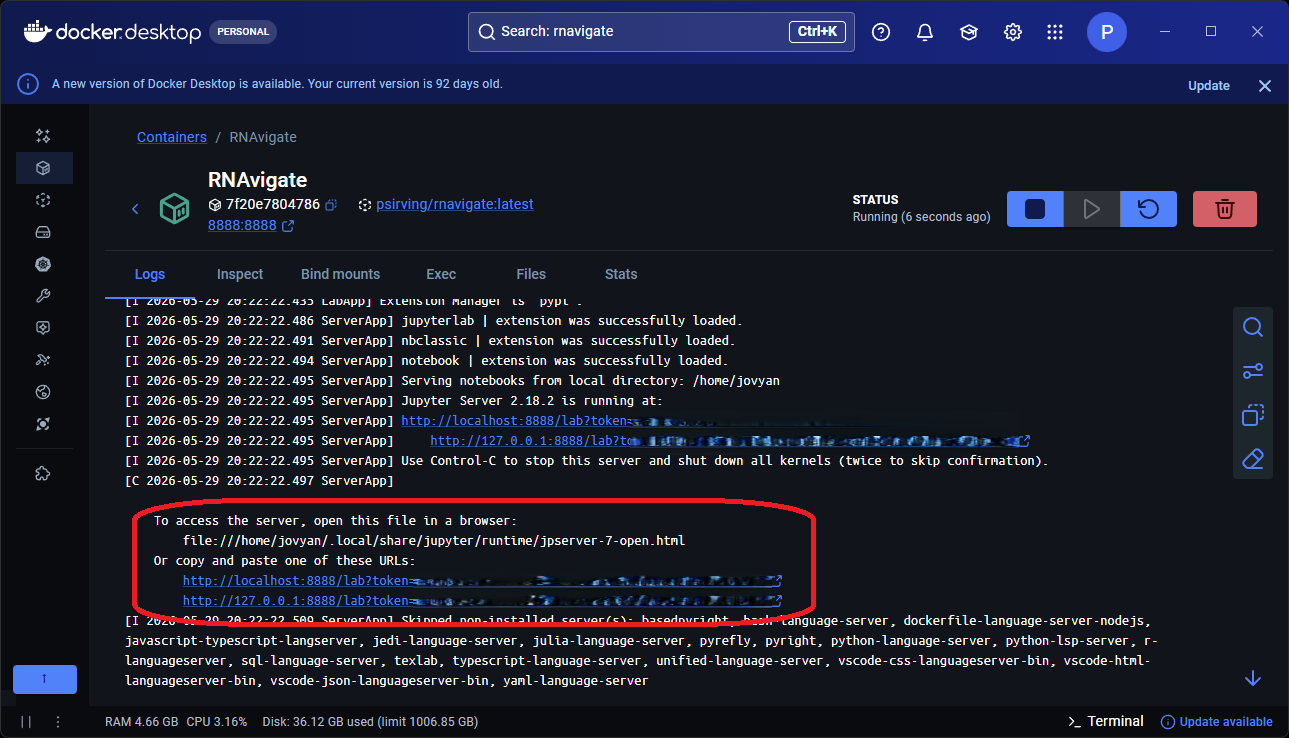Click the Update link in banner
Image resolution: width=1289 pixels, height=738 pixels.
point(1209,86)
